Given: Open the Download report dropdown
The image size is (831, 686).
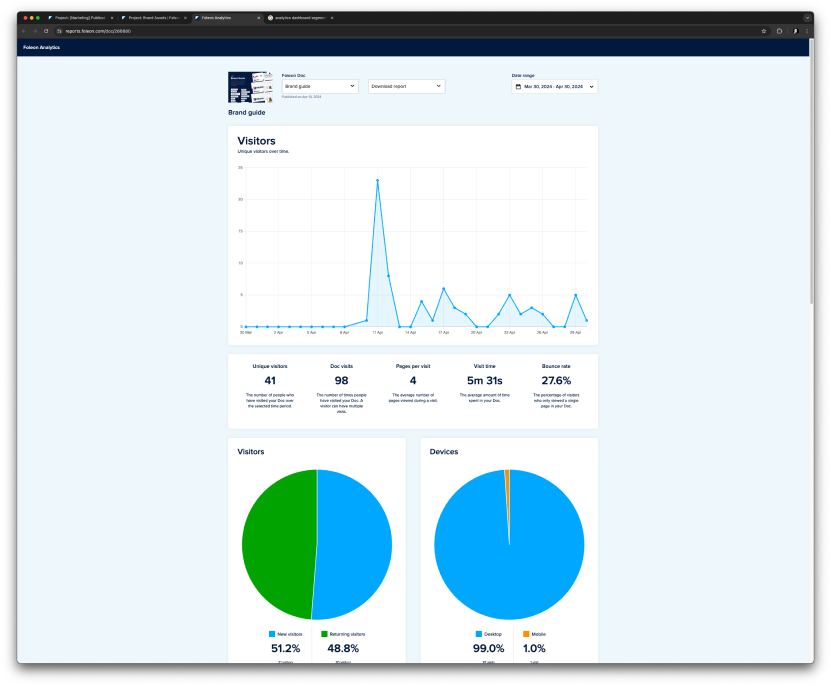Looking at the screenshot, I should click(x=406, y=86).
